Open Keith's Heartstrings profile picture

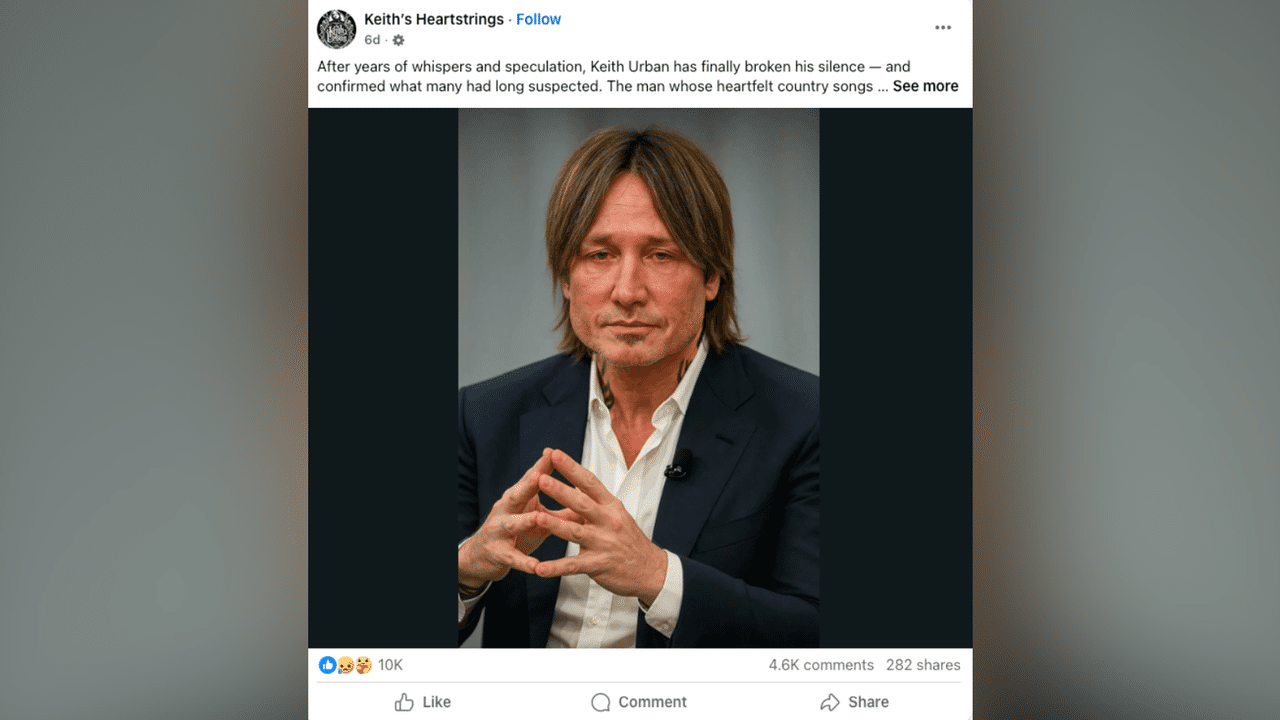(x=337, y=29)
